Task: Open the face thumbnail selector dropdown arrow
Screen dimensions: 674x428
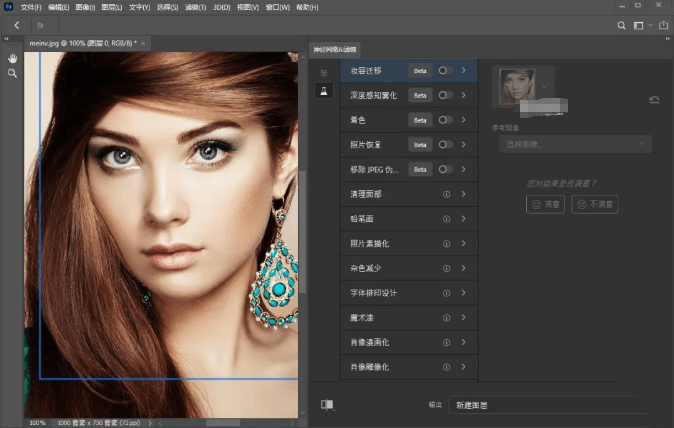Action: 545,86
